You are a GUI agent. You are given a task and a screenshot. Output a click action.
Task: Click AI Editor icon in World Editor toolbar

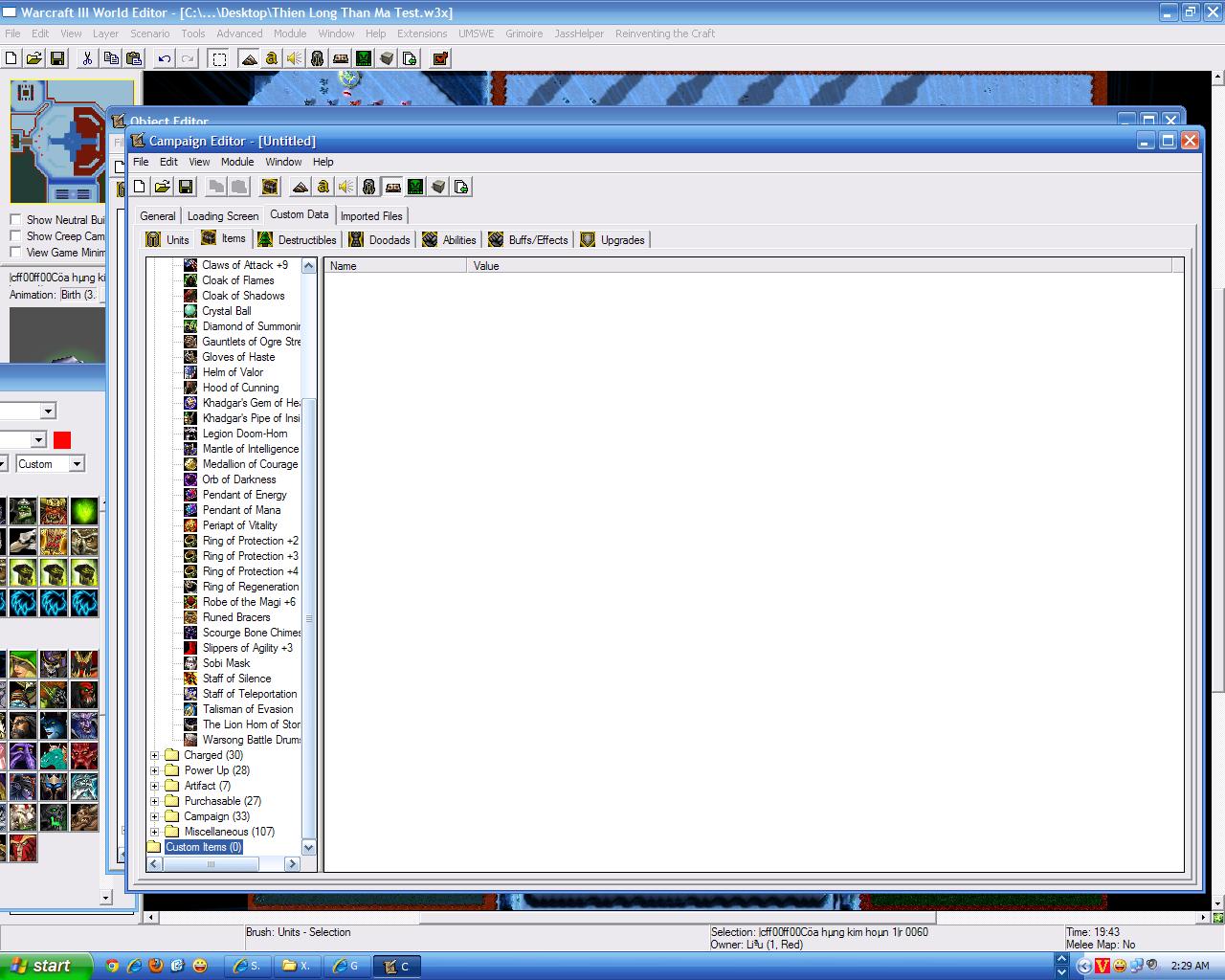pyautogui.click(x=364, y=58)
